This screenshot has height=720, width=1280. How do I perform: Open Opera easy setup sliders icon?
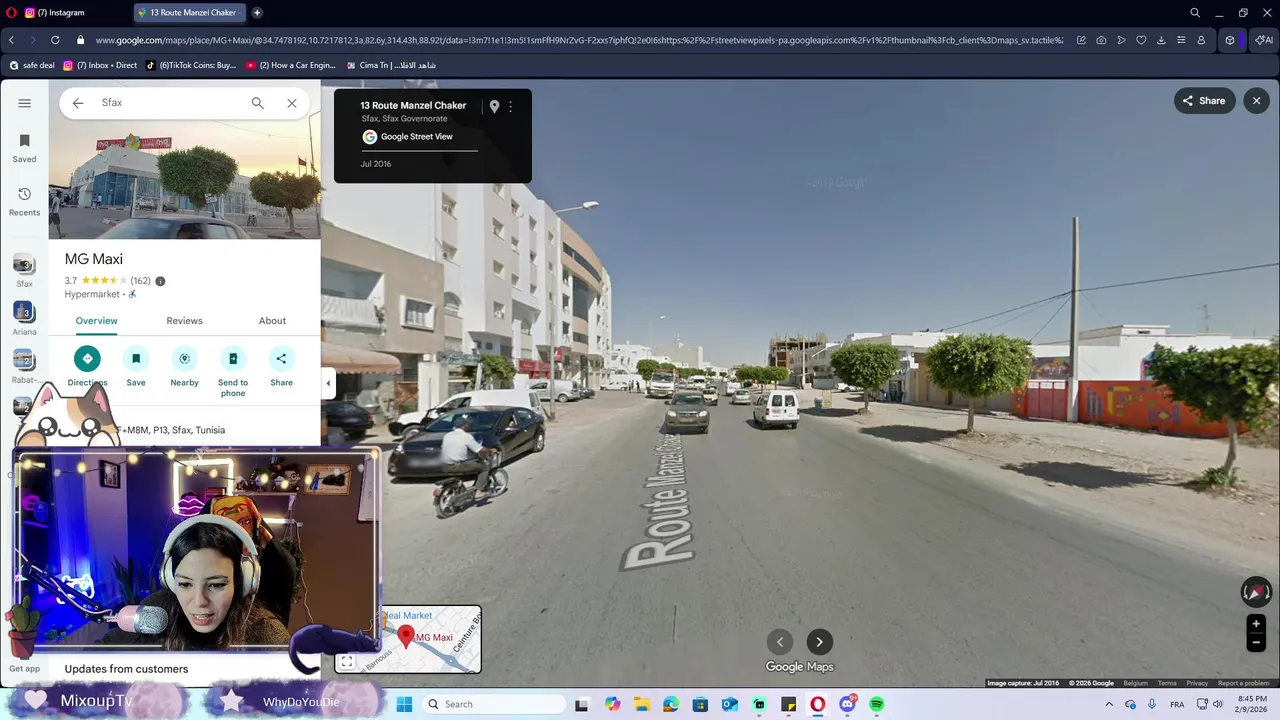tap(1181, 40)
